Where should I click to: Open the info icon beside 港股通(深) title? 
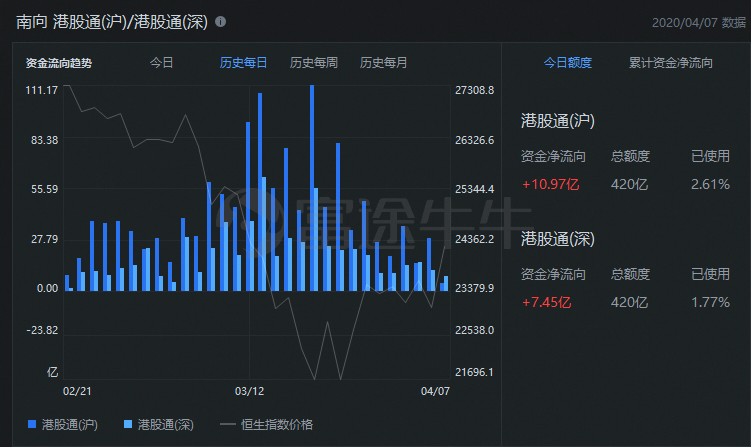(x=220, y=22)
